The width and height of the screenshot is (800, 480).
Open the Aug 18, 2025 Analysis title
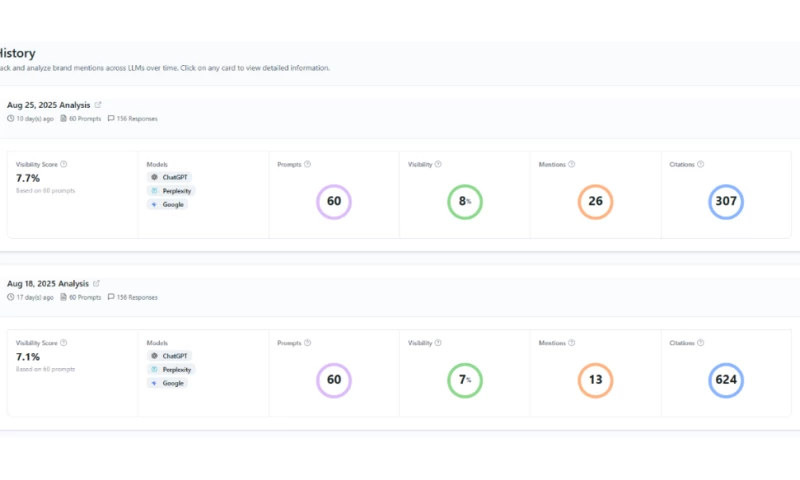[47, 284]
